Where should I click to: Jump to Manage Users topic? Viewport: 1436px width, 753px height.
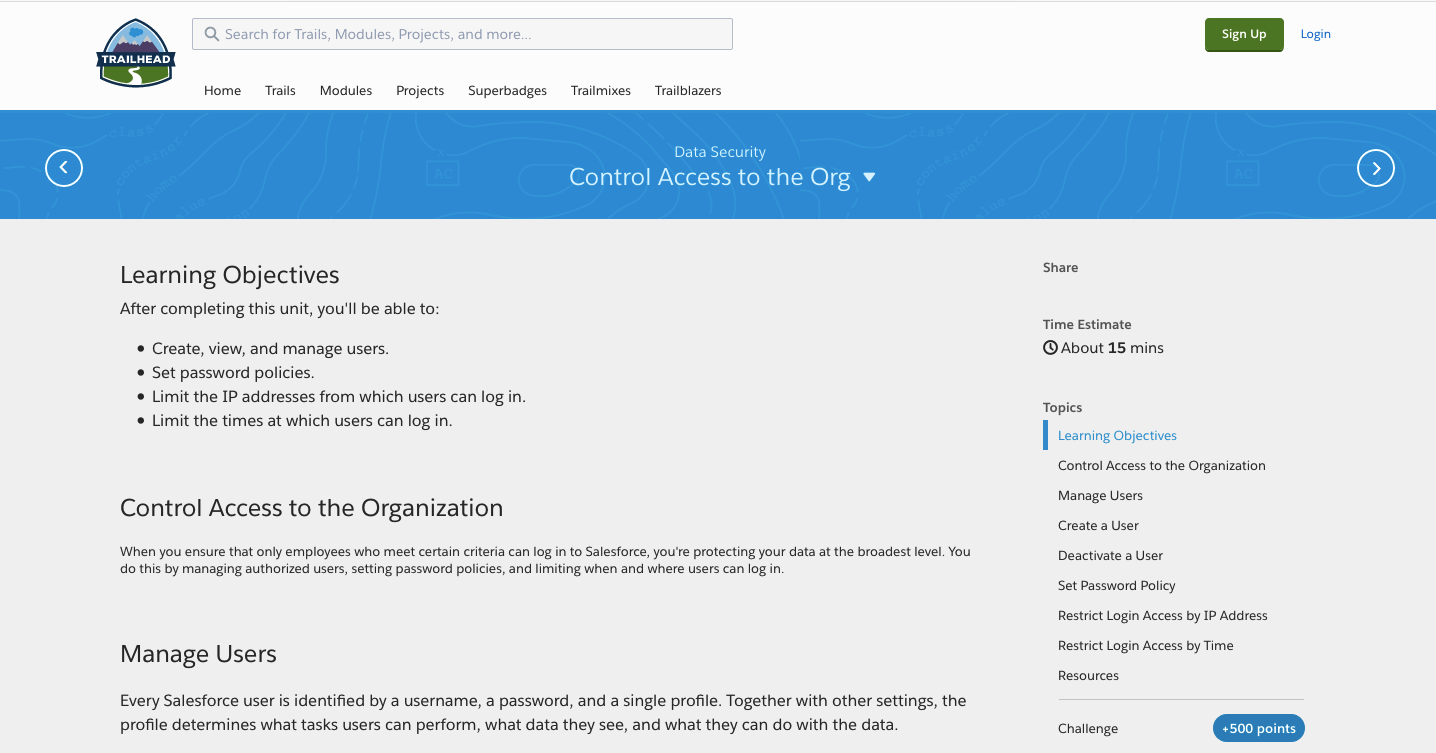pos(1100,495)
